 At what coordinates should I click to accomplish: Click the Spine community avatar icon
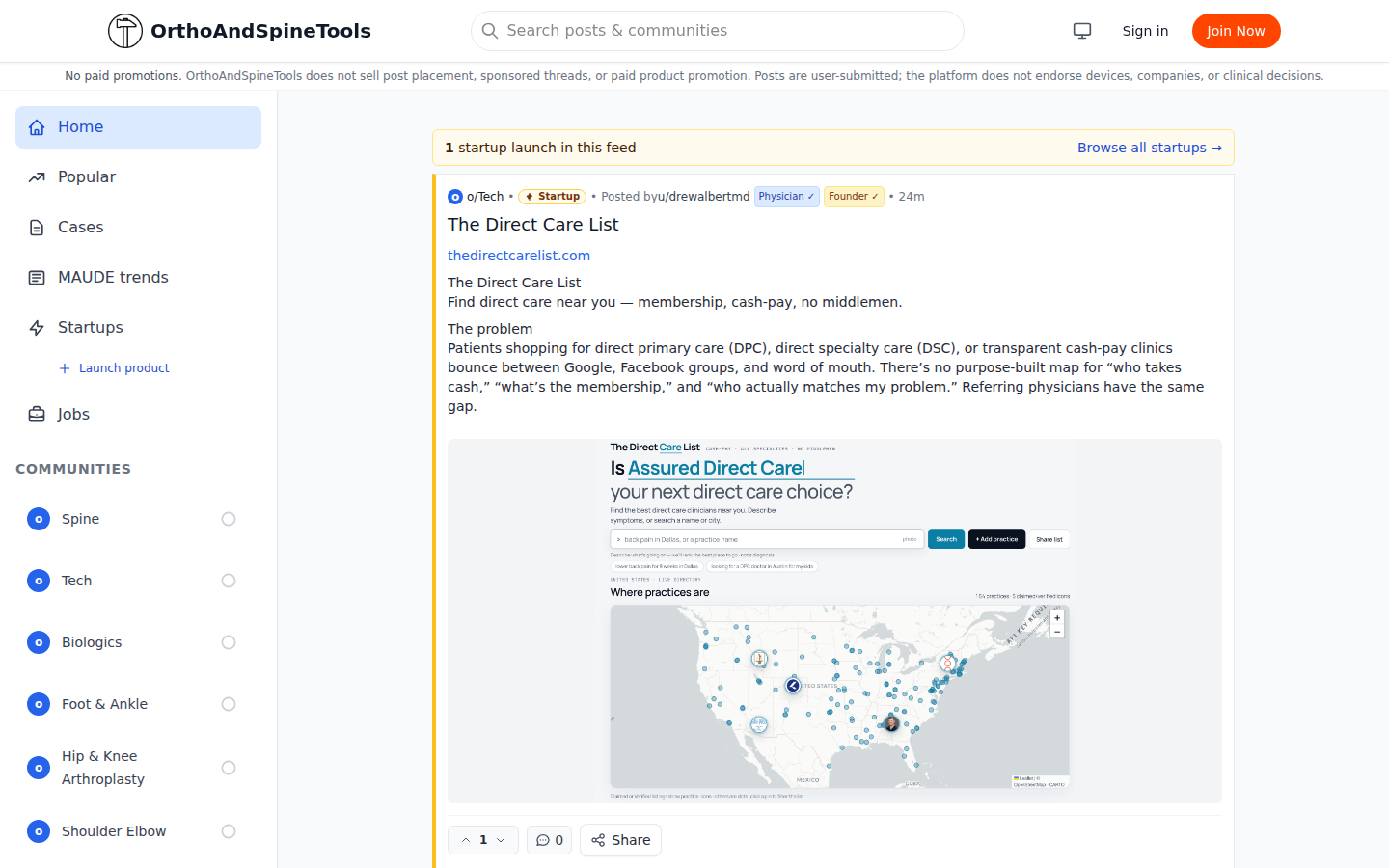point(39,519)
